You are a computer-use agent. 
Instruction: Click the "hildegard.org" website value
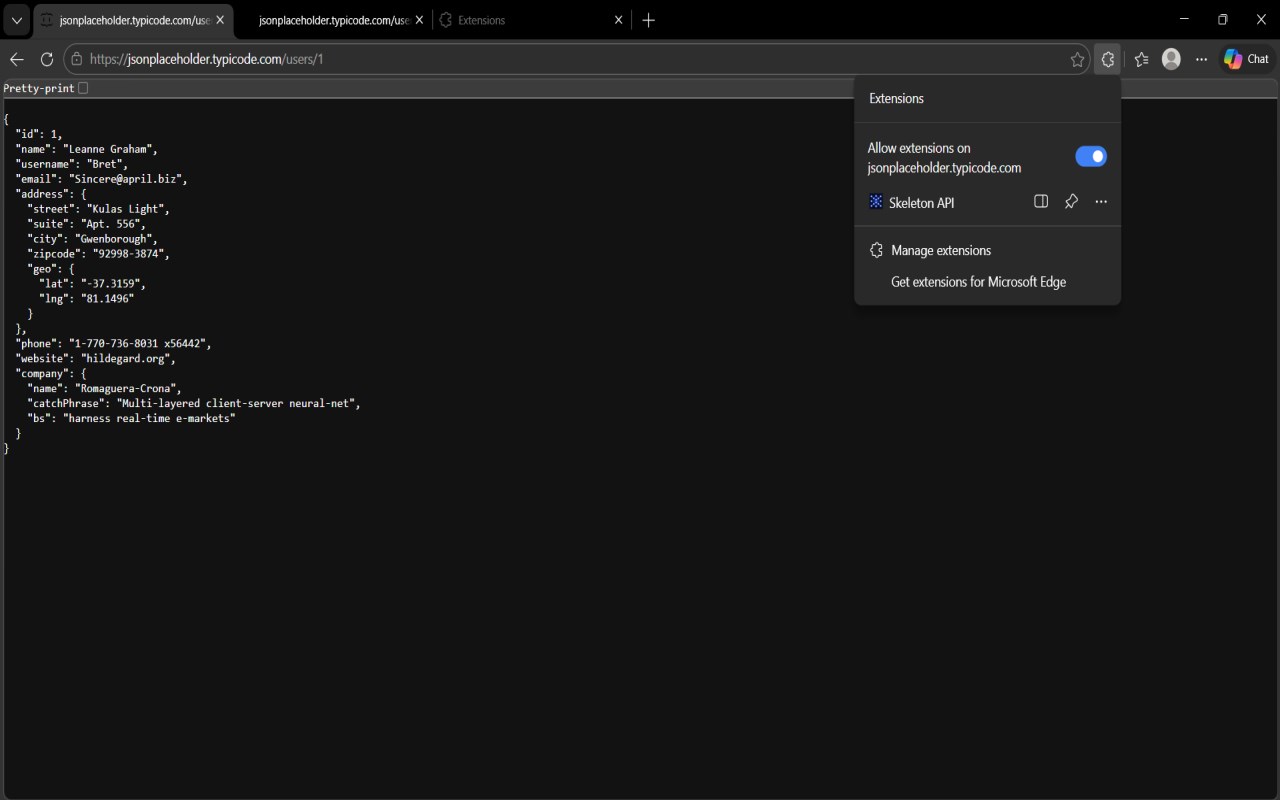click(126, 359)
